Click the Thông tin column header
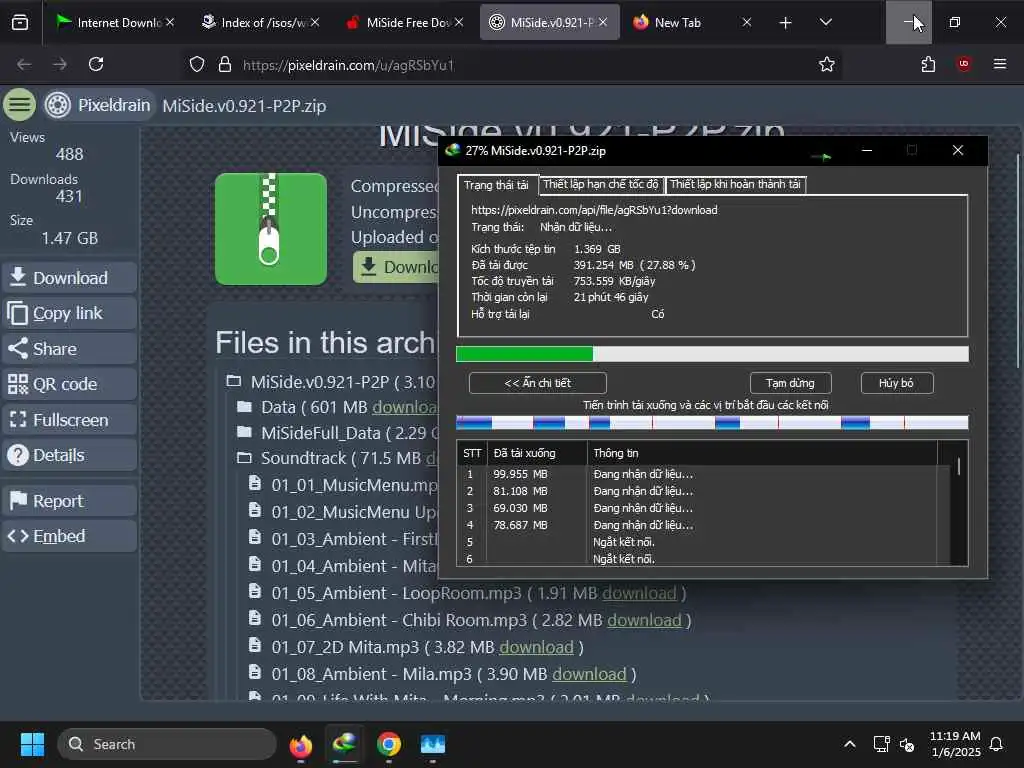Image resolution: width=1024 pixels, height=768 pixels. [762, 453]
